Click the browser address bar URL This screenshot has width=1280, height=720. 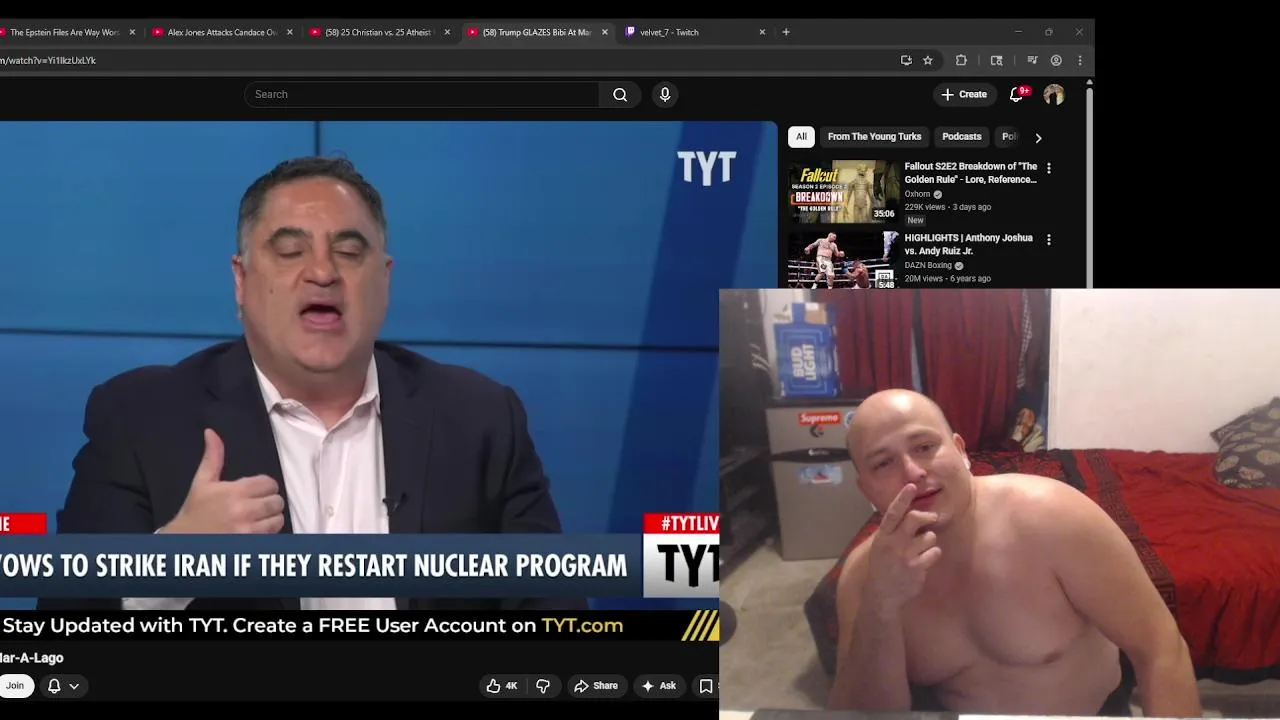48,60
